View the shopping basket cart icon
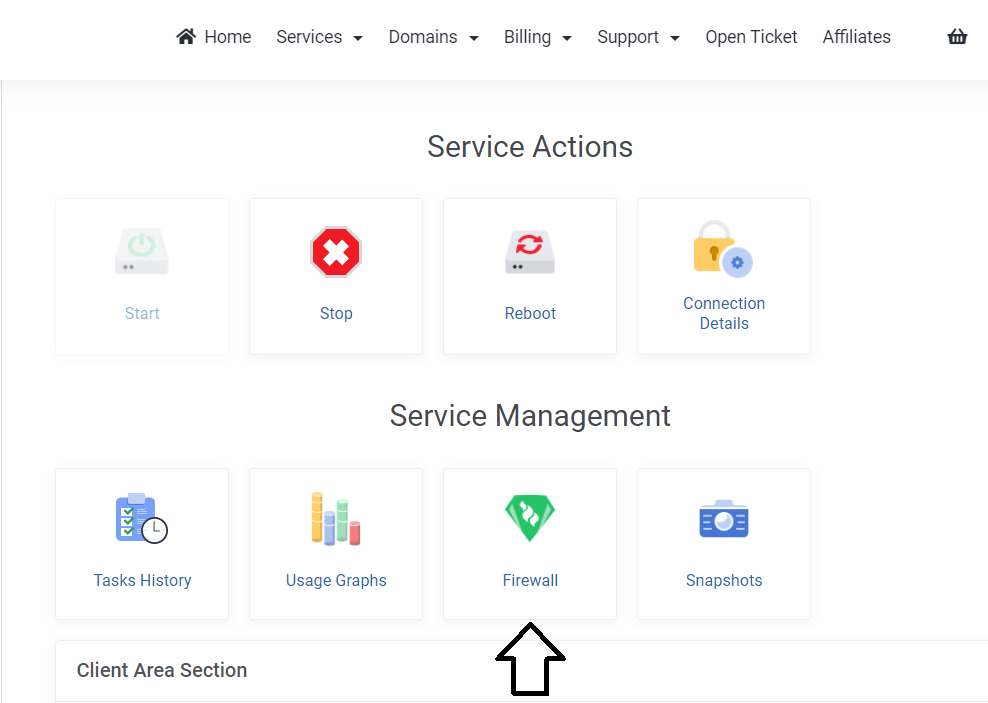 [957, 37]
